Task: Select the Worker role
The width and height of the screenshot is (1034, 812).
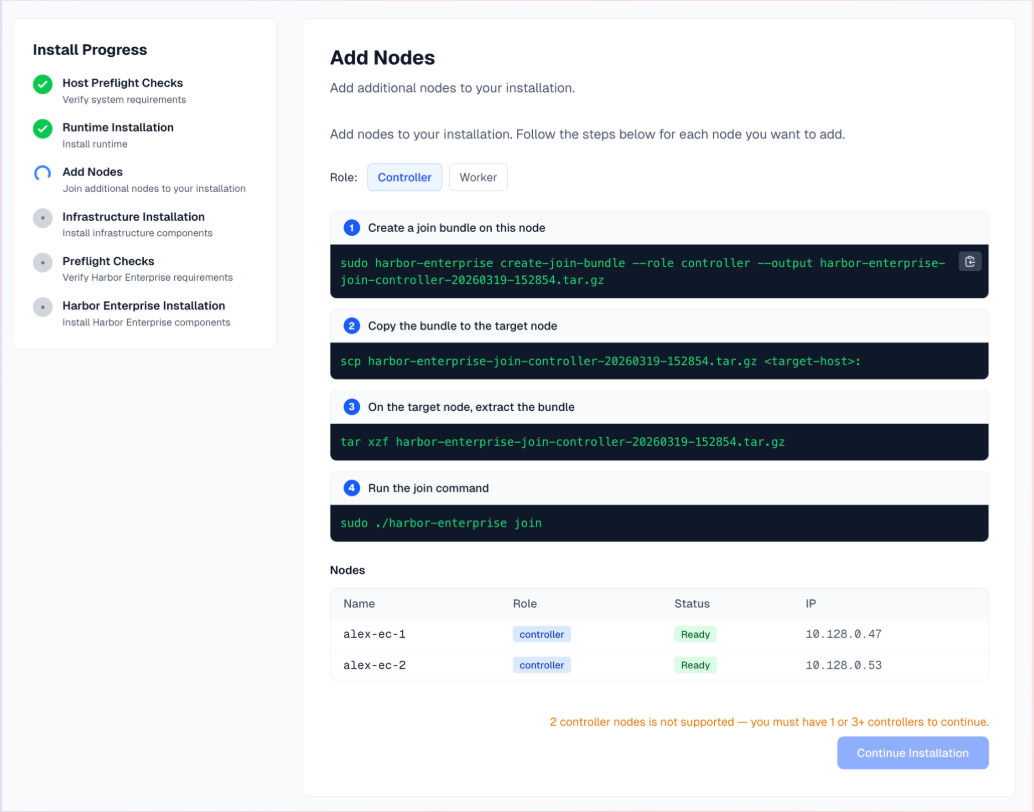Action: (478, 177)
